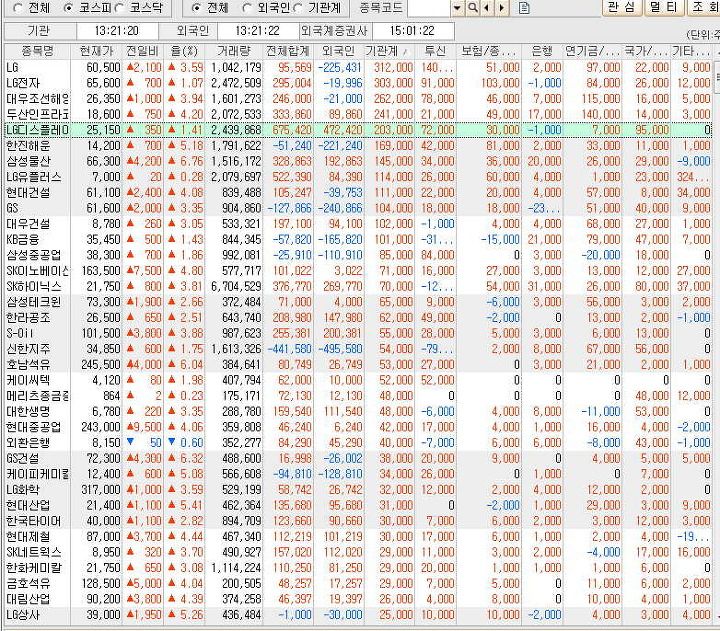
Task: Select the 코스피 market radio button
Action: (68, 8)
